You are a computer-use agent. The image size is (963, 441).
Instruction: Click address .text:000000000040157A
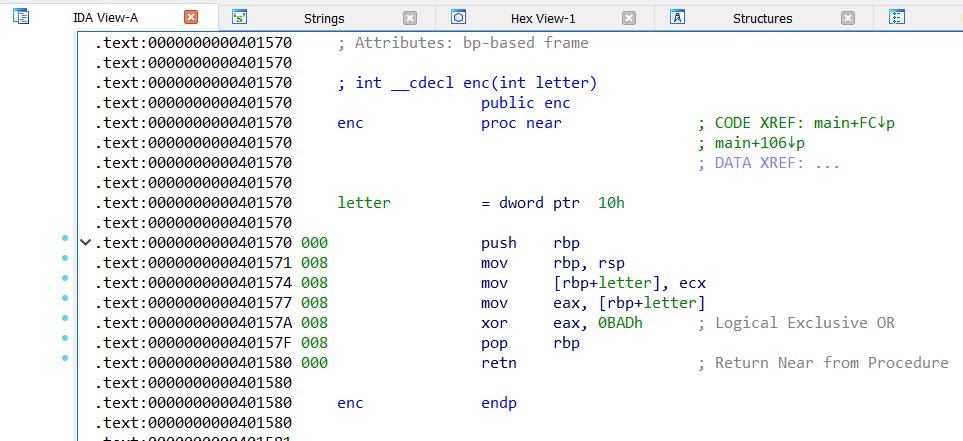pos(193,323)
